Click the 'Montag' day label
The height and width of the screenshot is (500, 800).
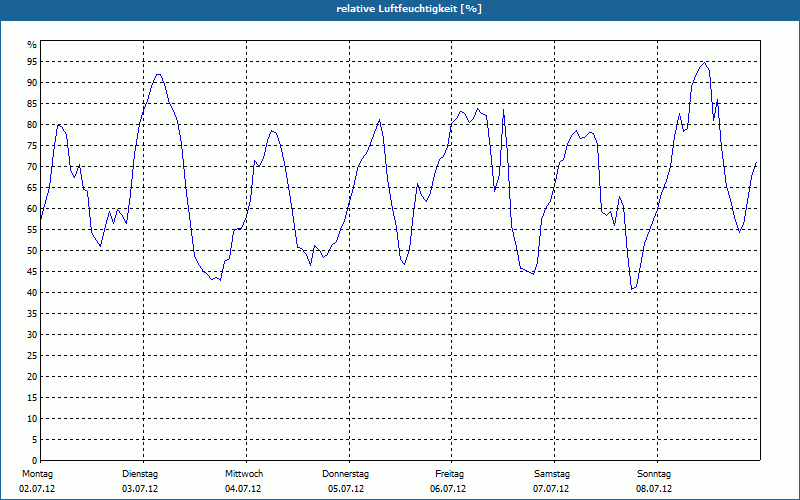pyautogui.click(x=37, y=474)
